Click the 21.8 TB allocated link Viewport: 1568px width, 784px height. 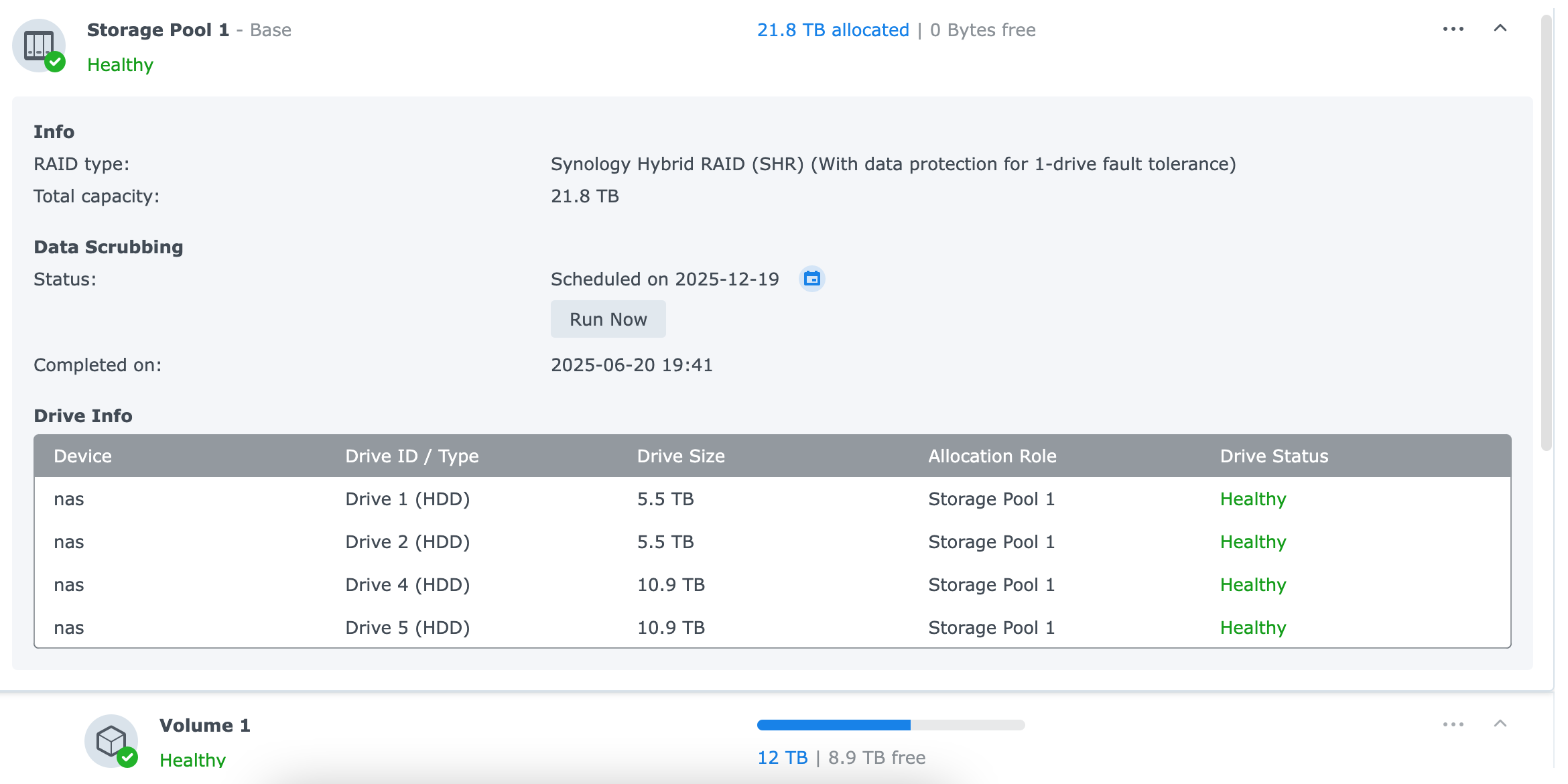(x=833, y=30)
